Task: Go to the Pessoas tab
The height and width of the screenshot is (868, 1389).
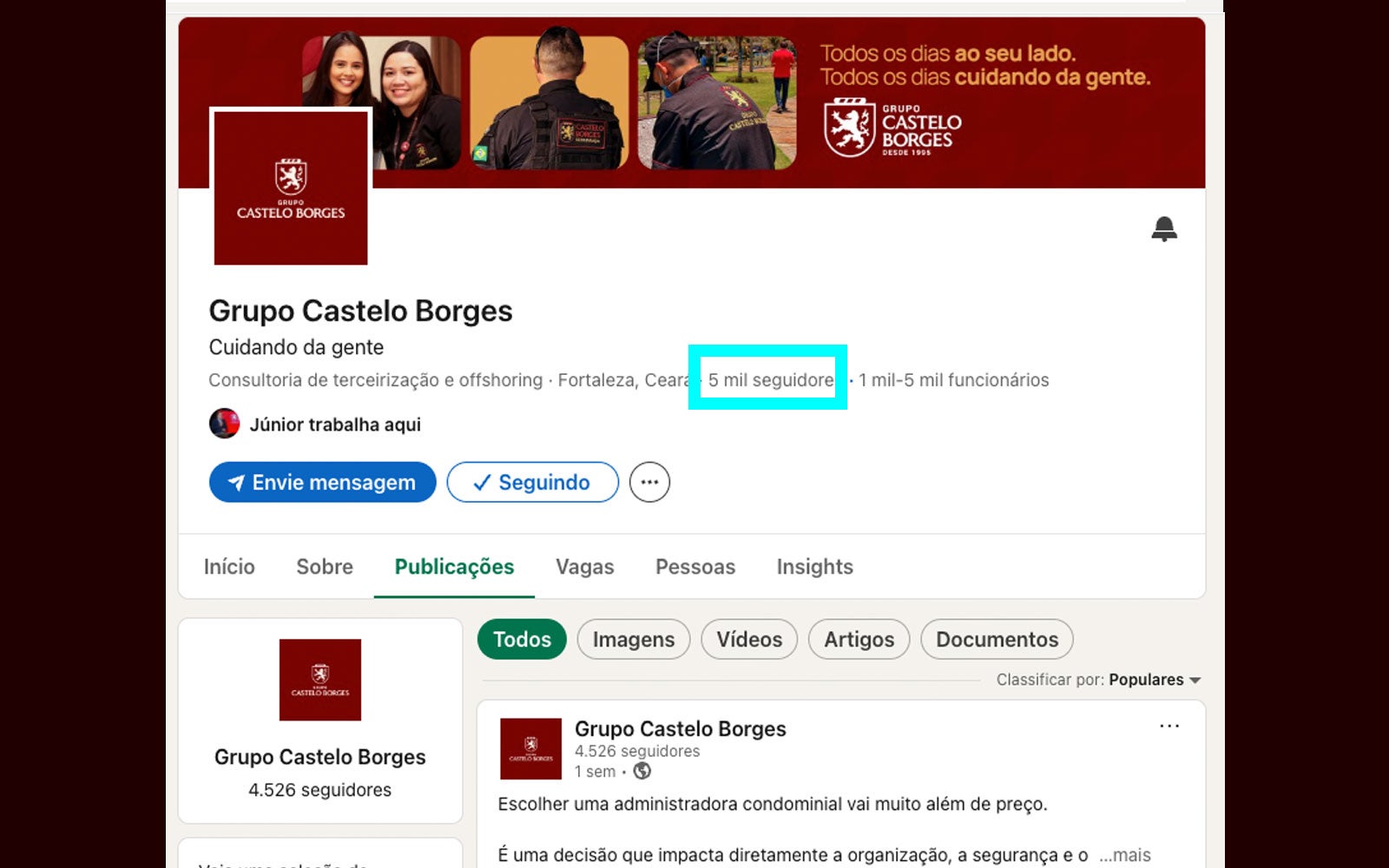Action: [695, 567]
